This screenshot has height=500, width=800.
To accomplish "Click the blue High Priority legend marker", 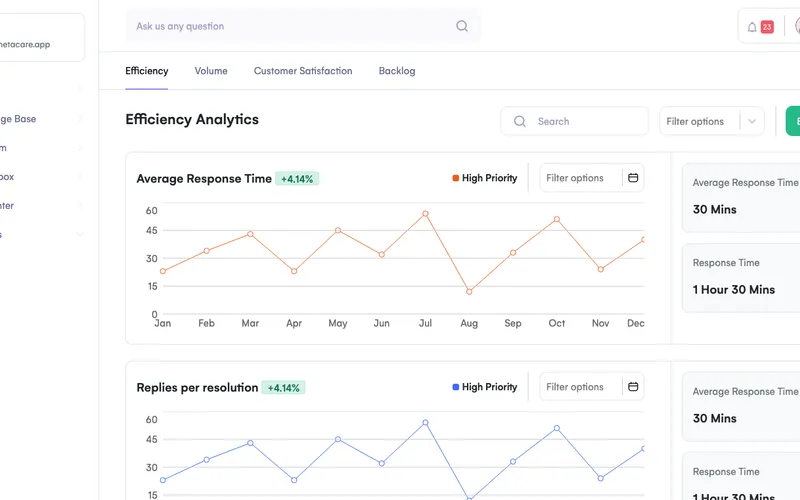I will point(456,387).
